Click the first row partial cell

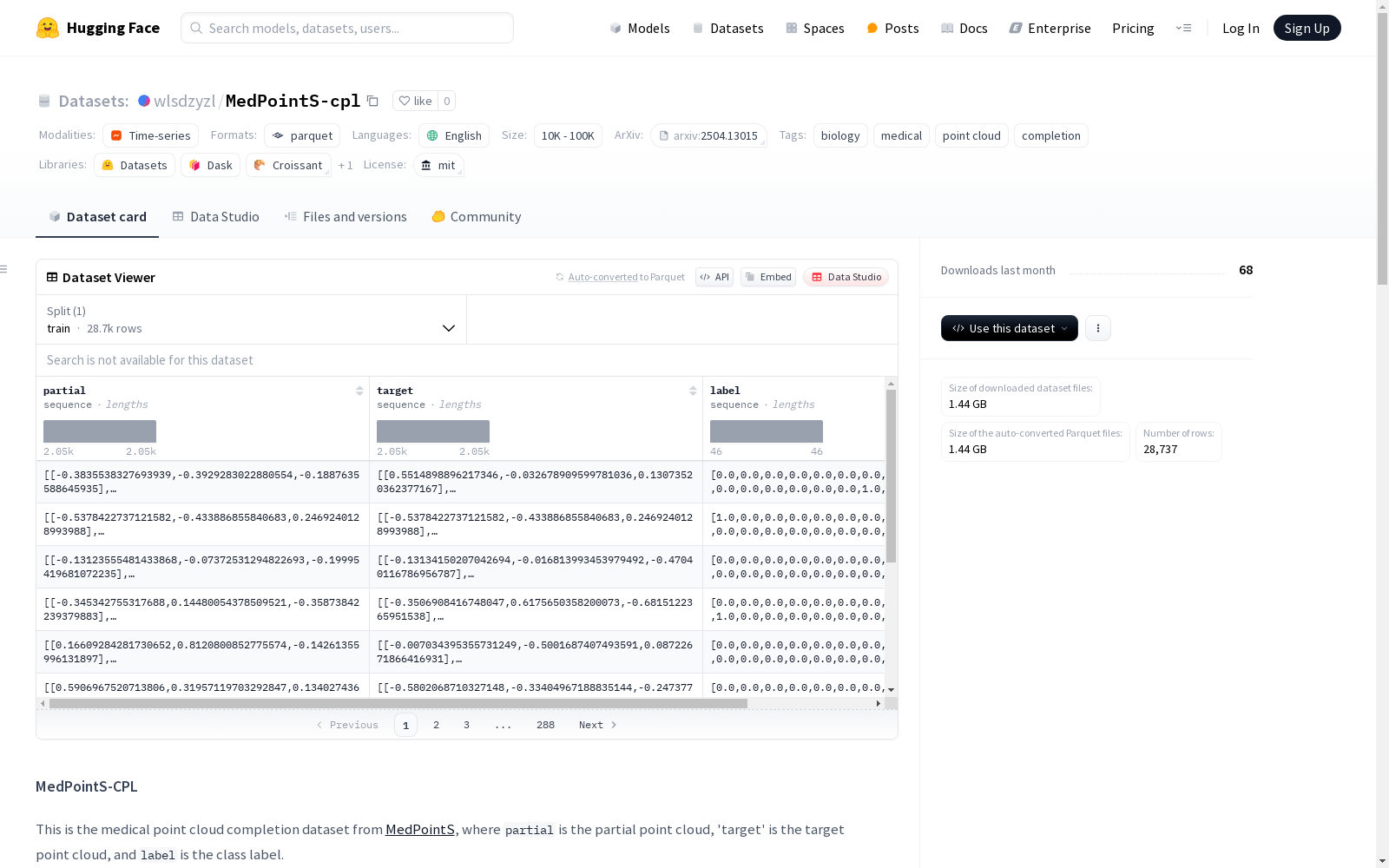click(203, 482)
